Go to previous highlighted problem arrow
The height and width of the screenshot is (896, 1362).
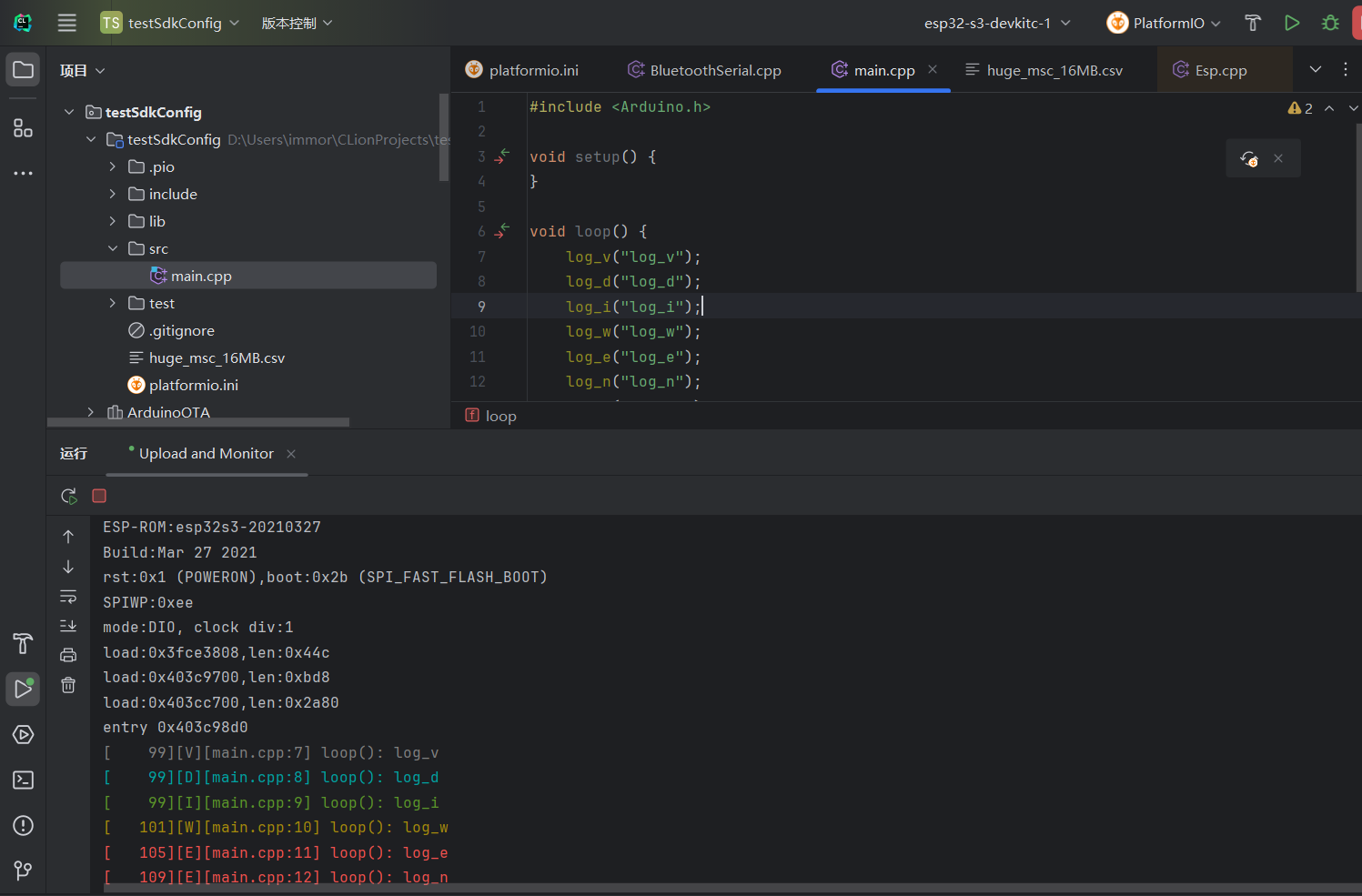1329,108
